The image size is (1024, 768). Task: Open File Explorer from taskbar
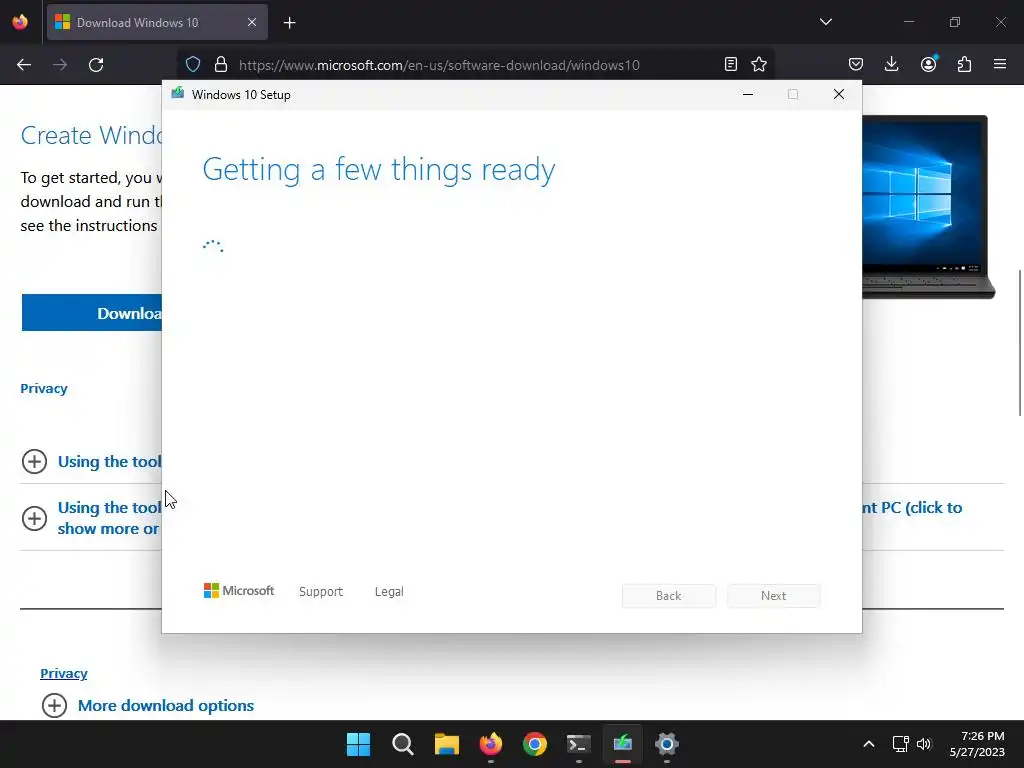(447, 744)
